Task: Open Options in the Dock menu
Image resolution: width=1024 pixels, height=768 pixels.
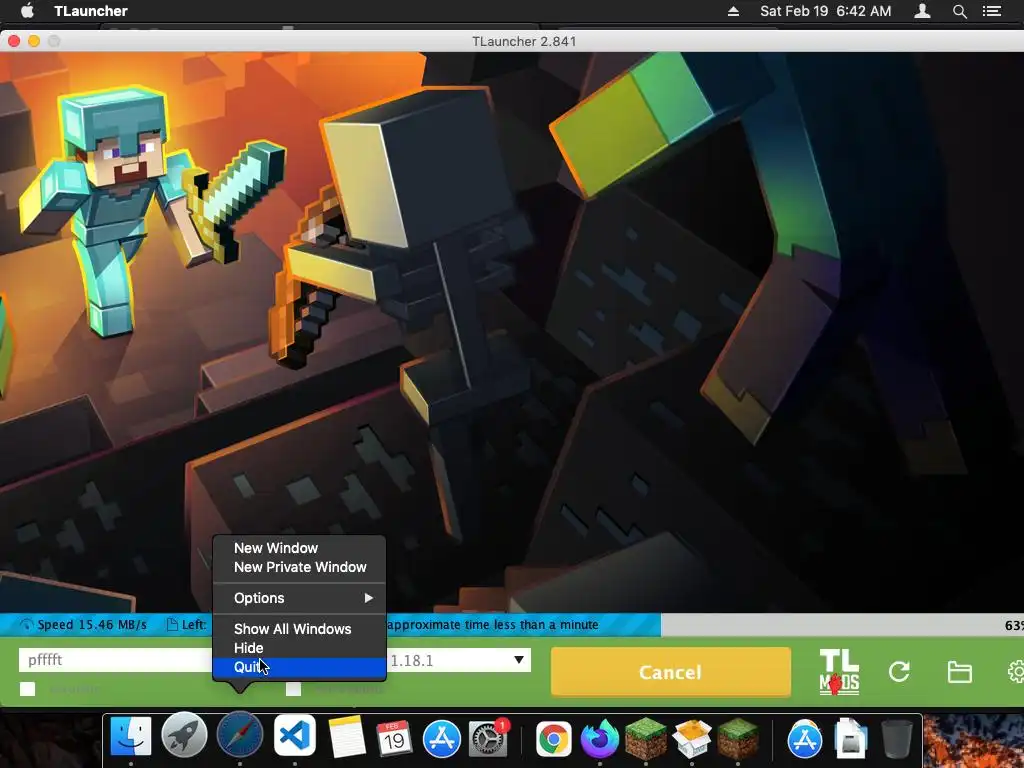Action: pyautogui.click(x=300, y=598)
